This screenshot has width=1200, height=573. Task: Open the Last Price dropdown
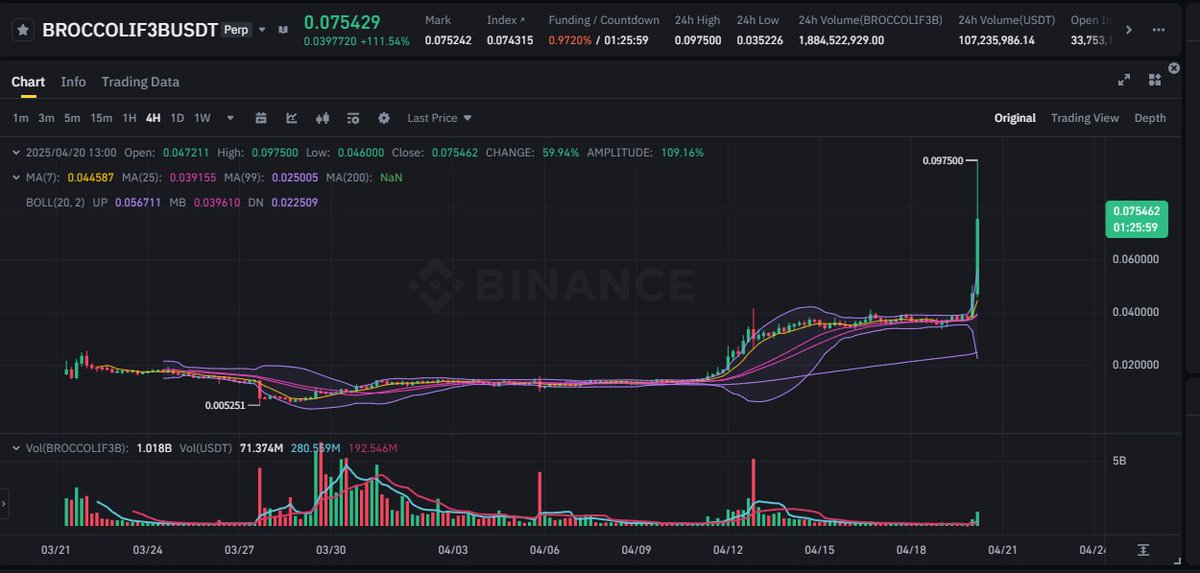(x=439, y=118)
